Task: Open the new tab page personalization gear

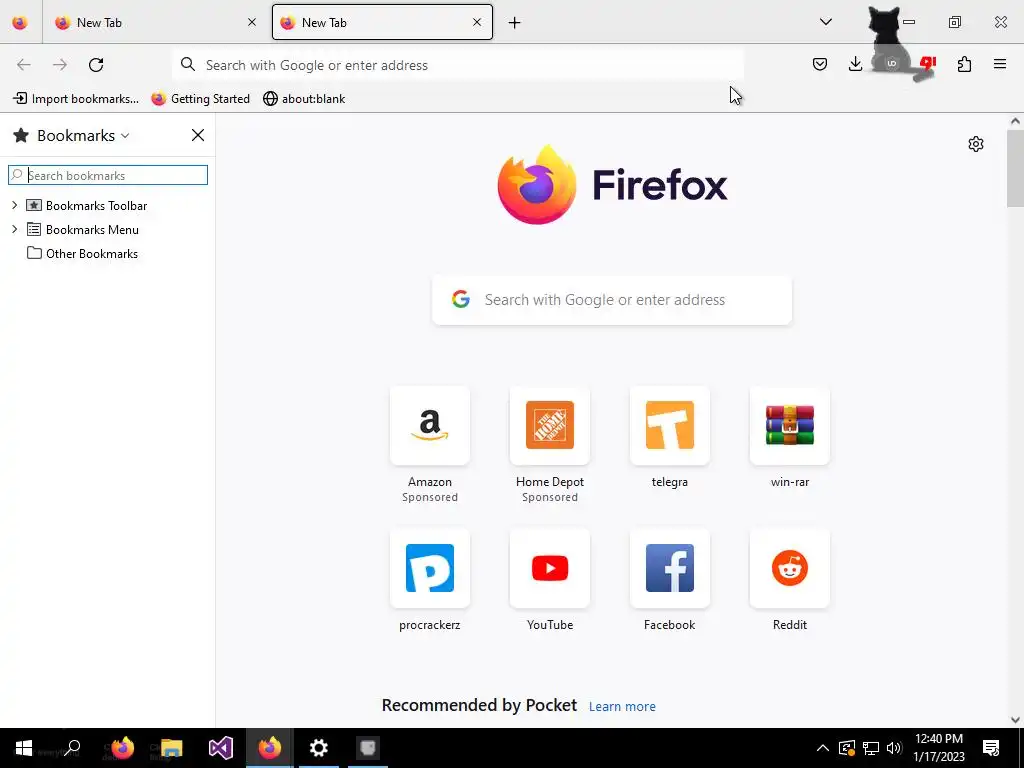Action: (976, 144)
